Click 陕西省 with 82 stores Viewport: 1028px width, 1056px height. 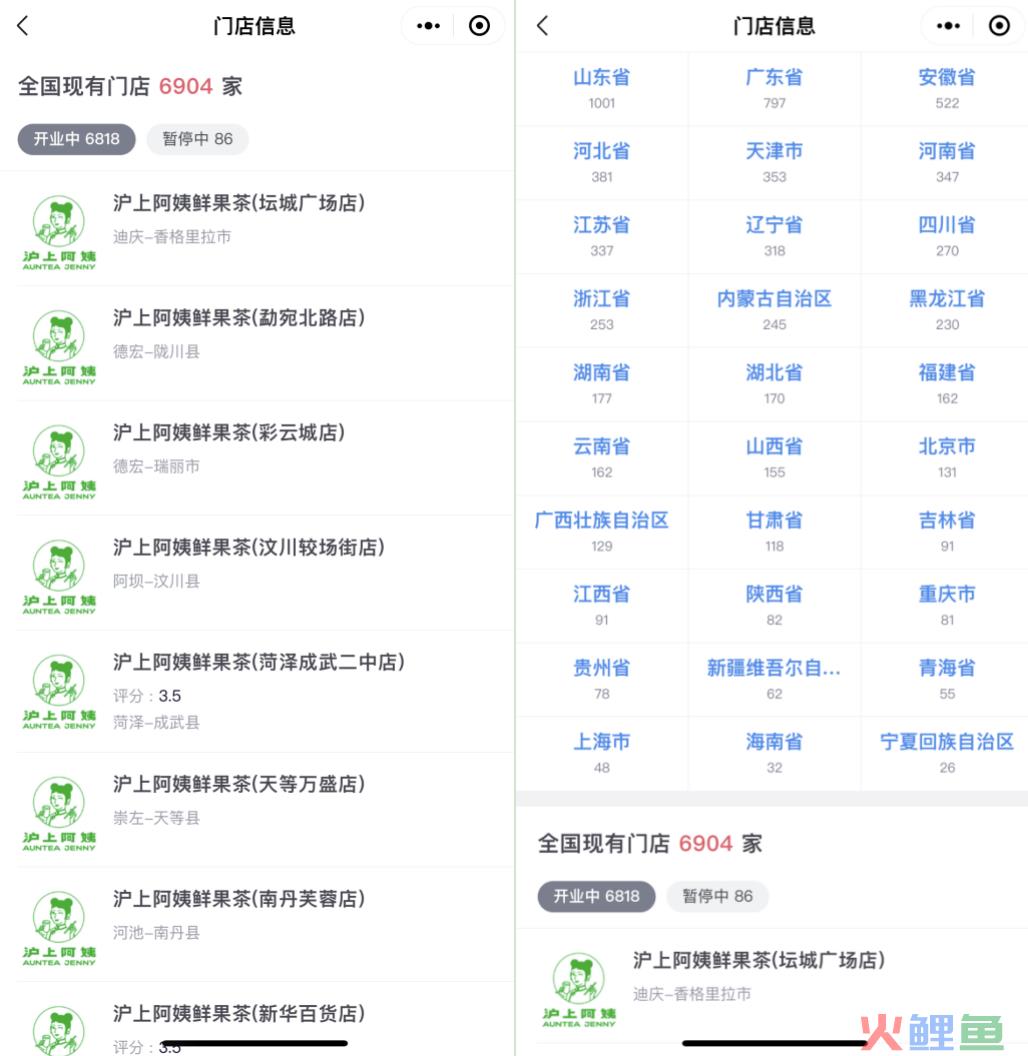(x=775, y=606)
